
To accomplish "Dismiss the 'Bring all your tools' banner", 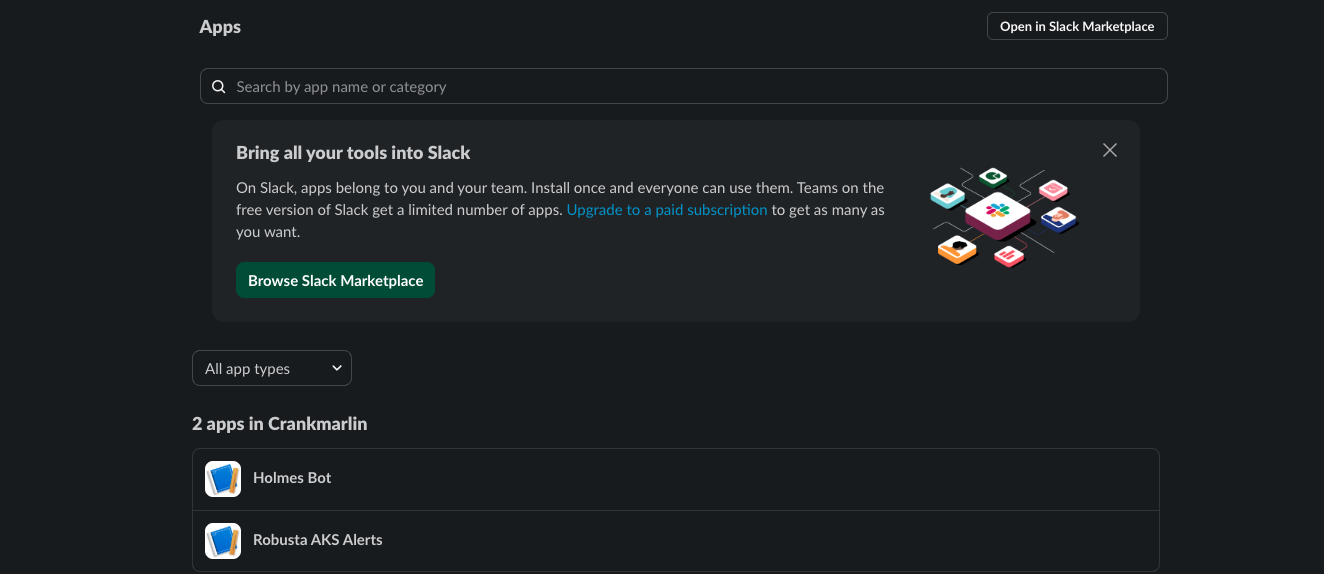I will 1109,150.
